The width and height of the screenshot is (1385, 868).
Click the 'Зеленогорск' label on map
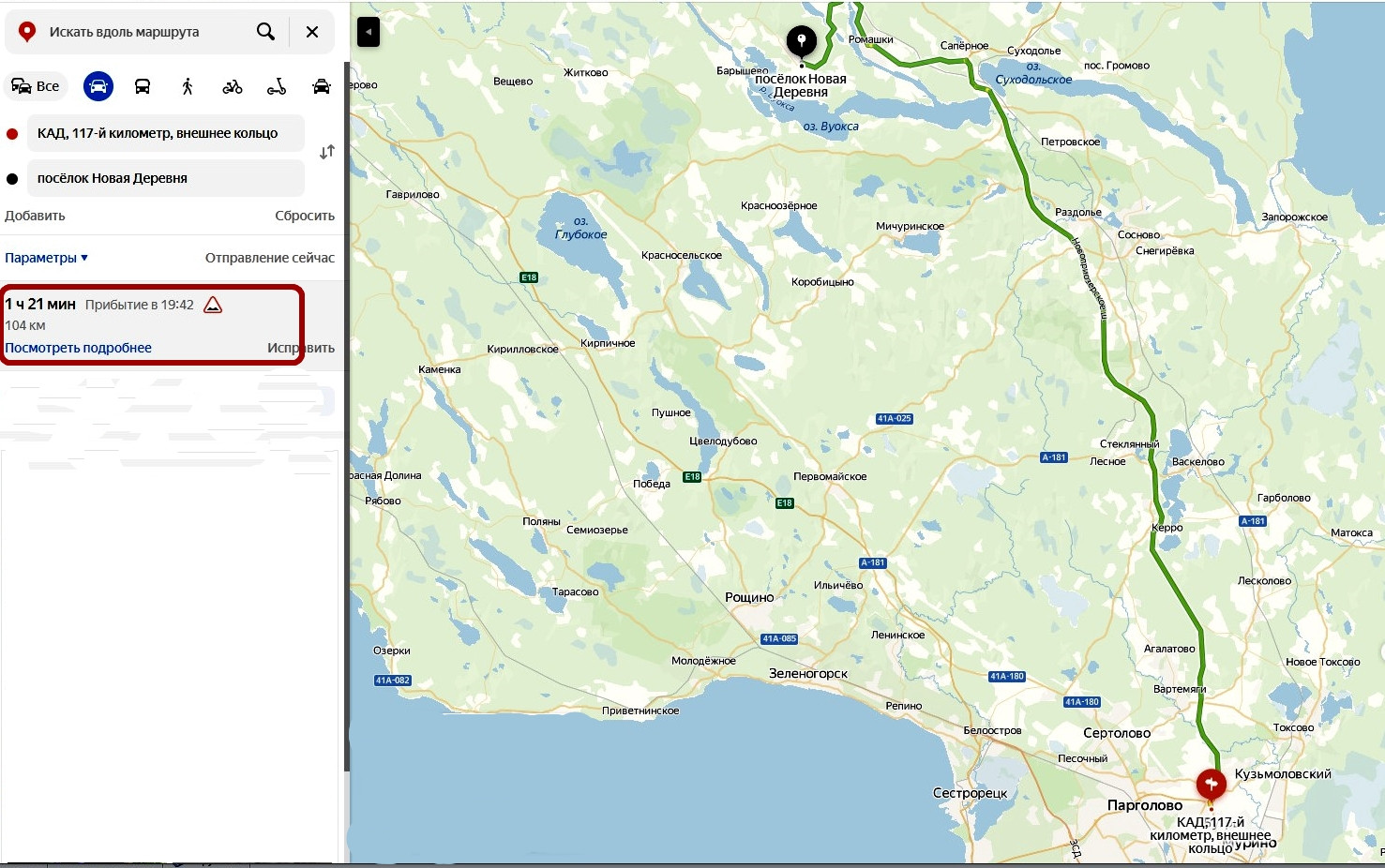(x=808, y=673)
